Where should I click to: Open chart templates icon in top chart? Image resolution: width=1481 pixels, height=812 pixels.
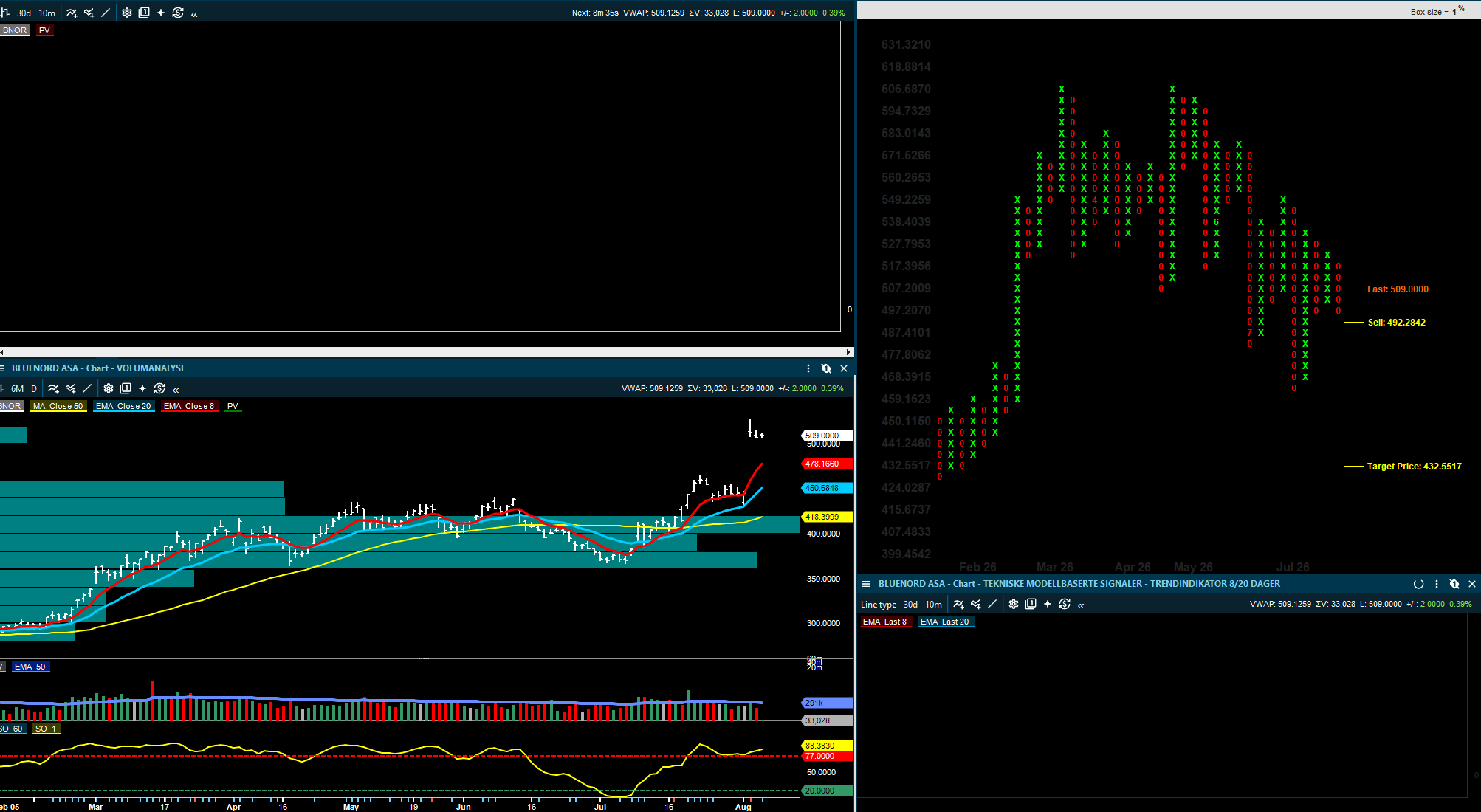pos(144,13)
